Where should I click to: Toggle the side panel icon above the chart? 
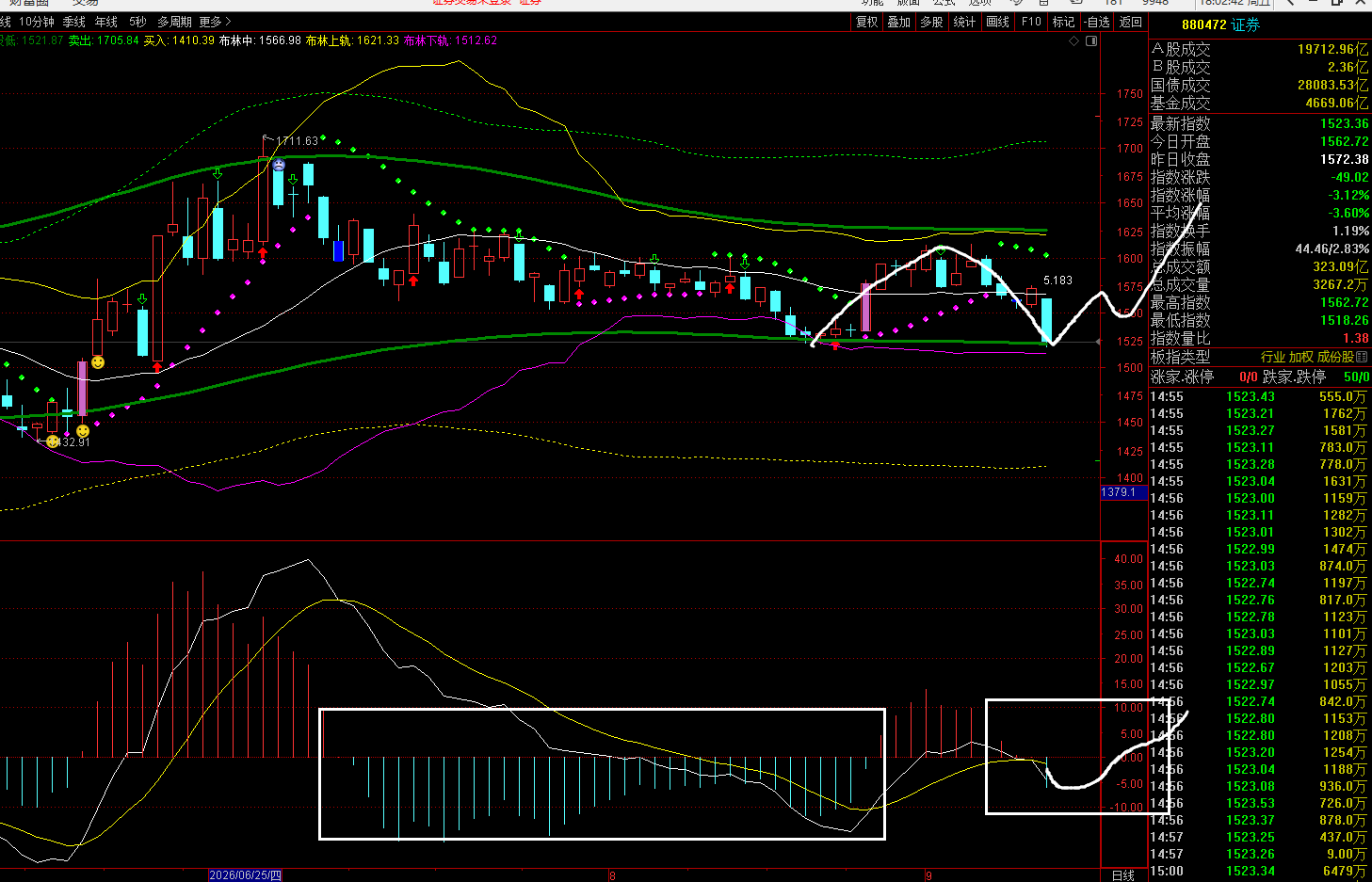coord(1091,40)
